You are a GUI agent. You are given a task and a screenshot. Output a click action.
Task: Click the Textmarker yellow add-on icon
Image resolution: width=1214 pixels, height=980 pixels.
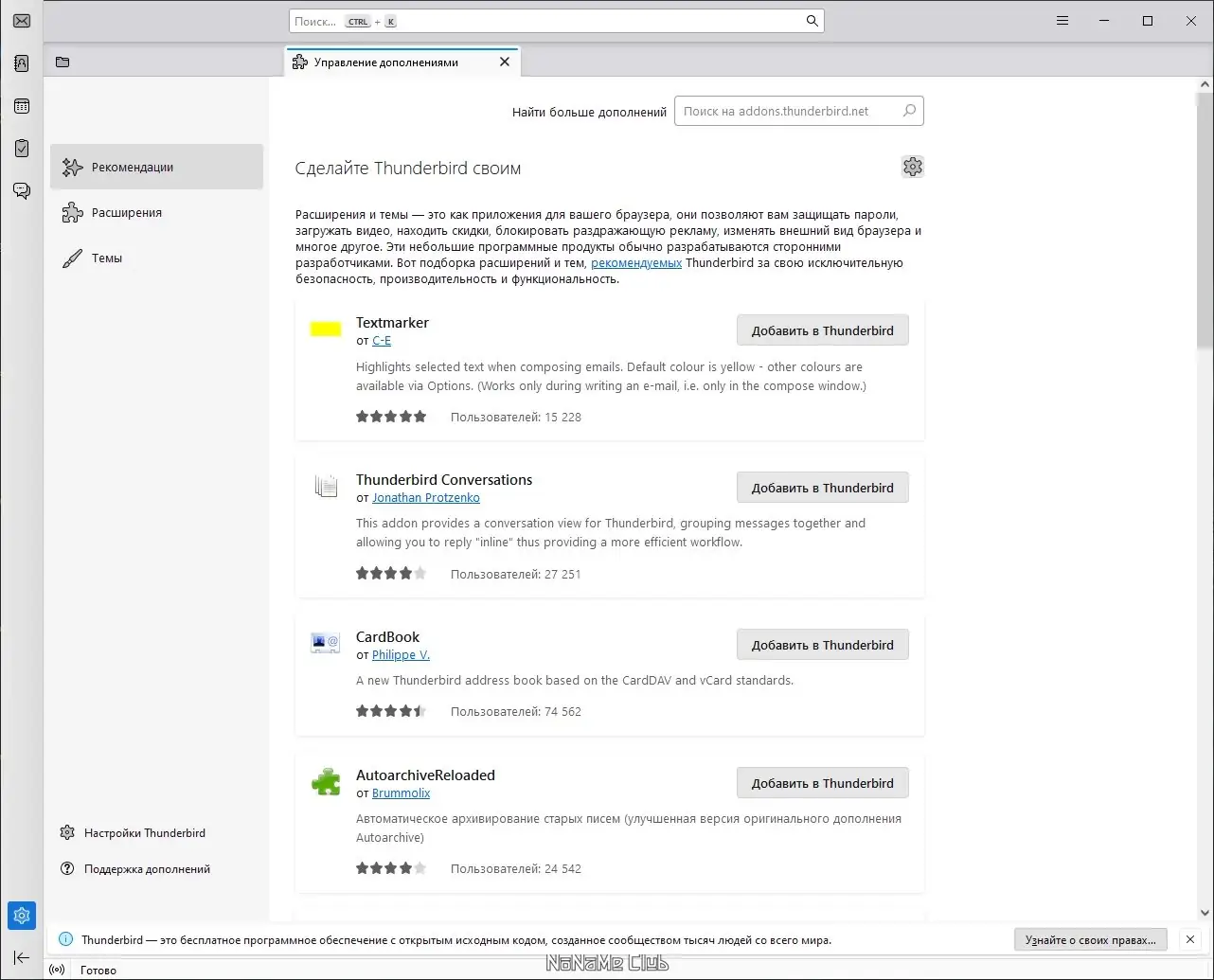click(x=326, y=330)
